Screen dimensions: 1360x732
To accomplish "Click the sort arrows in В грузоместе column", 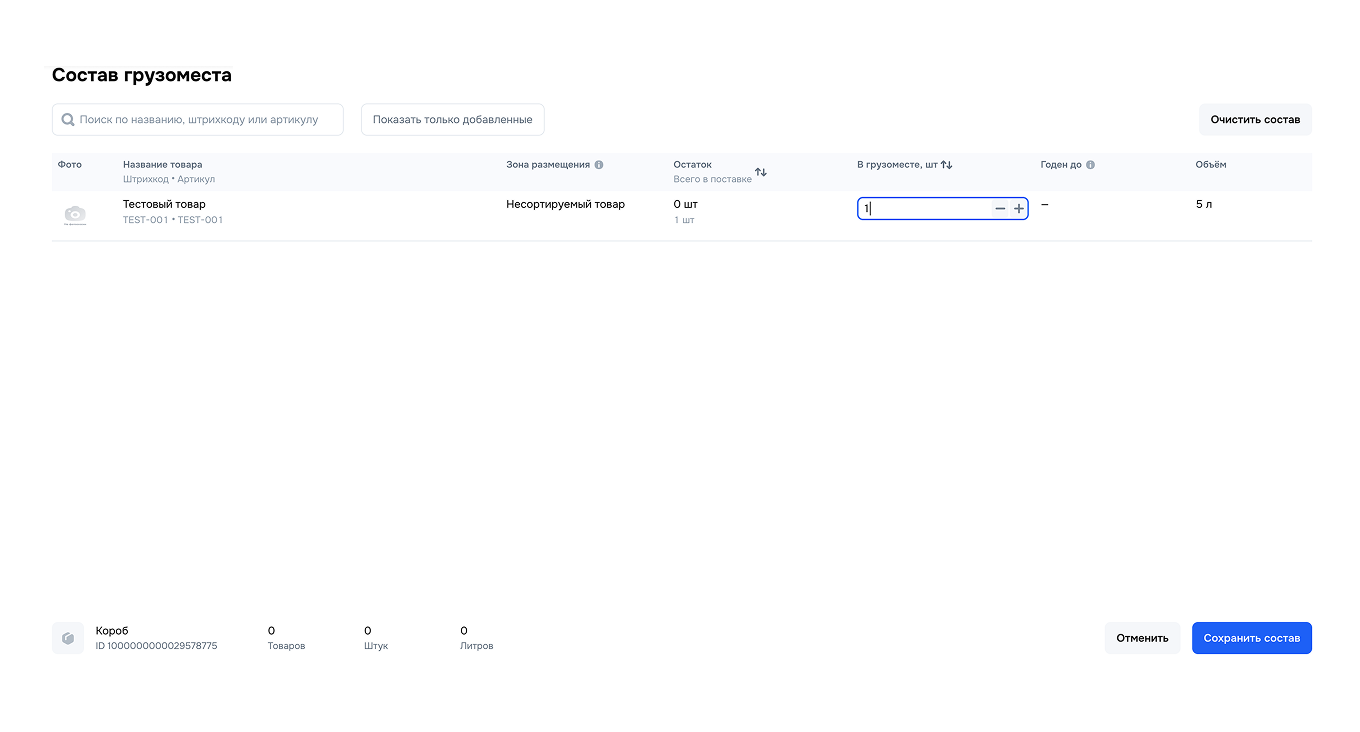I will point(944,164).
